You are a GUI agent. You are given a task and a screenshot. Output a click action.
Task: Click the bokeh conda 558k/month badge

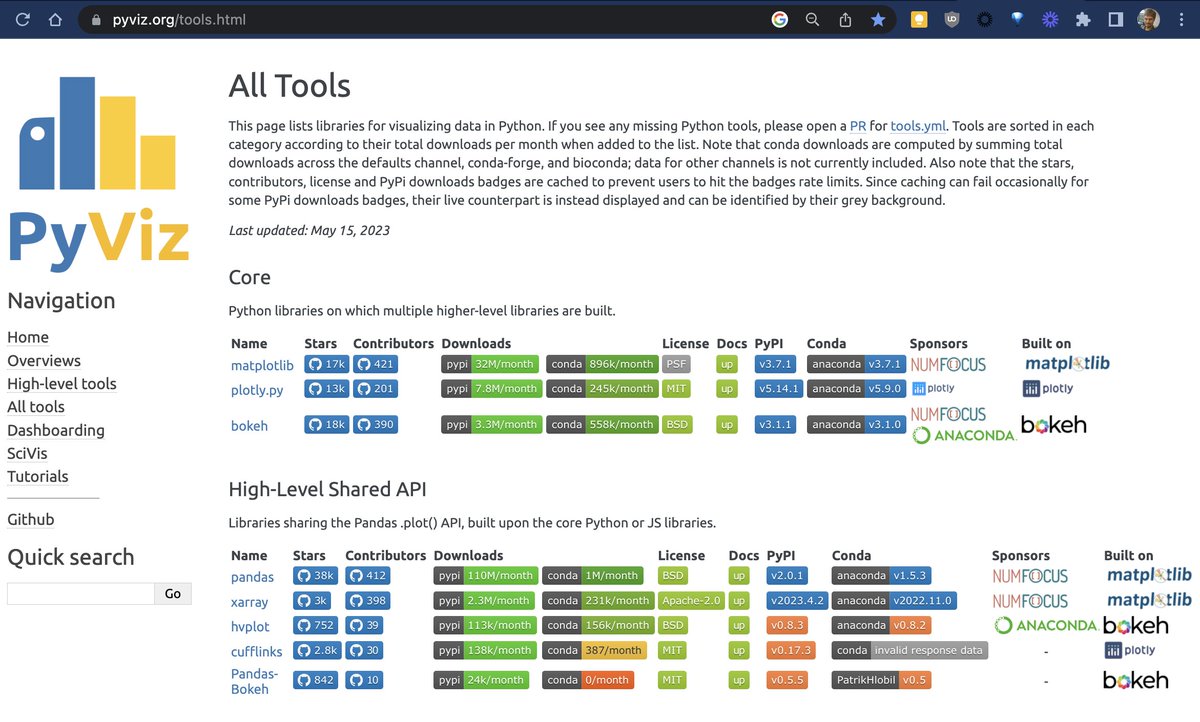pos(602,424)
